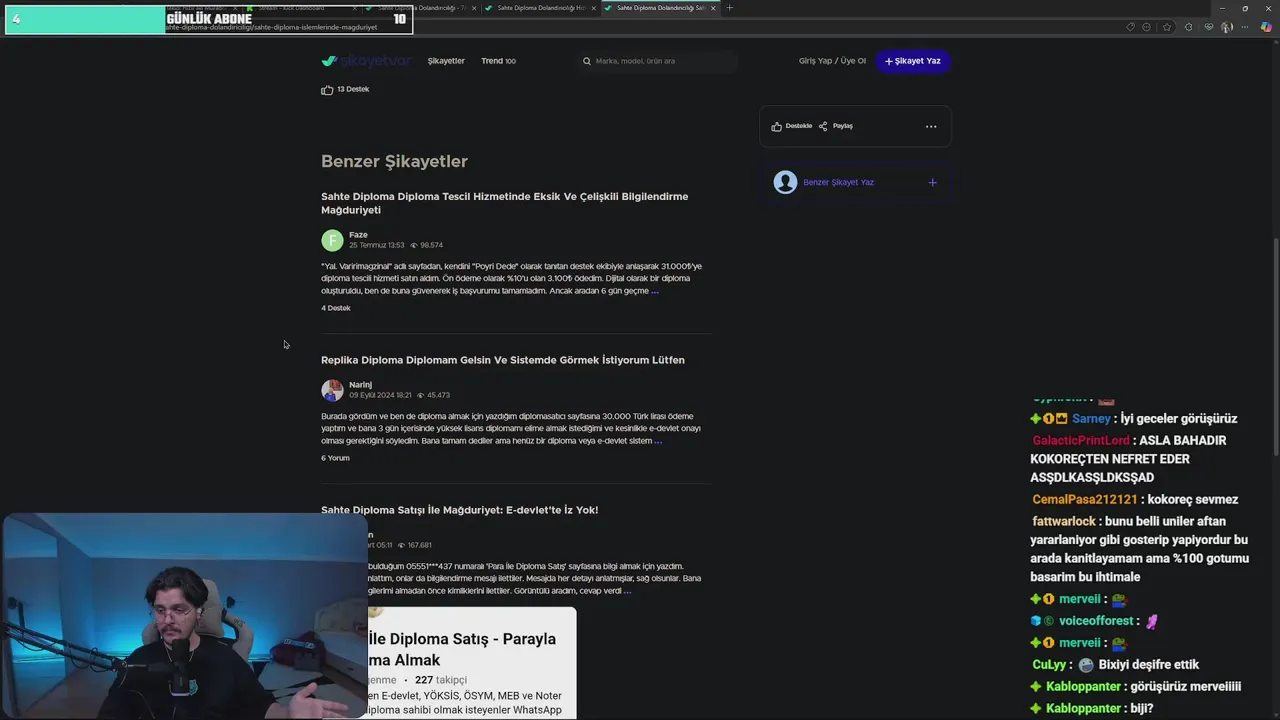Click '4 Destek' under Faze complaint

[x=335, y=308]
